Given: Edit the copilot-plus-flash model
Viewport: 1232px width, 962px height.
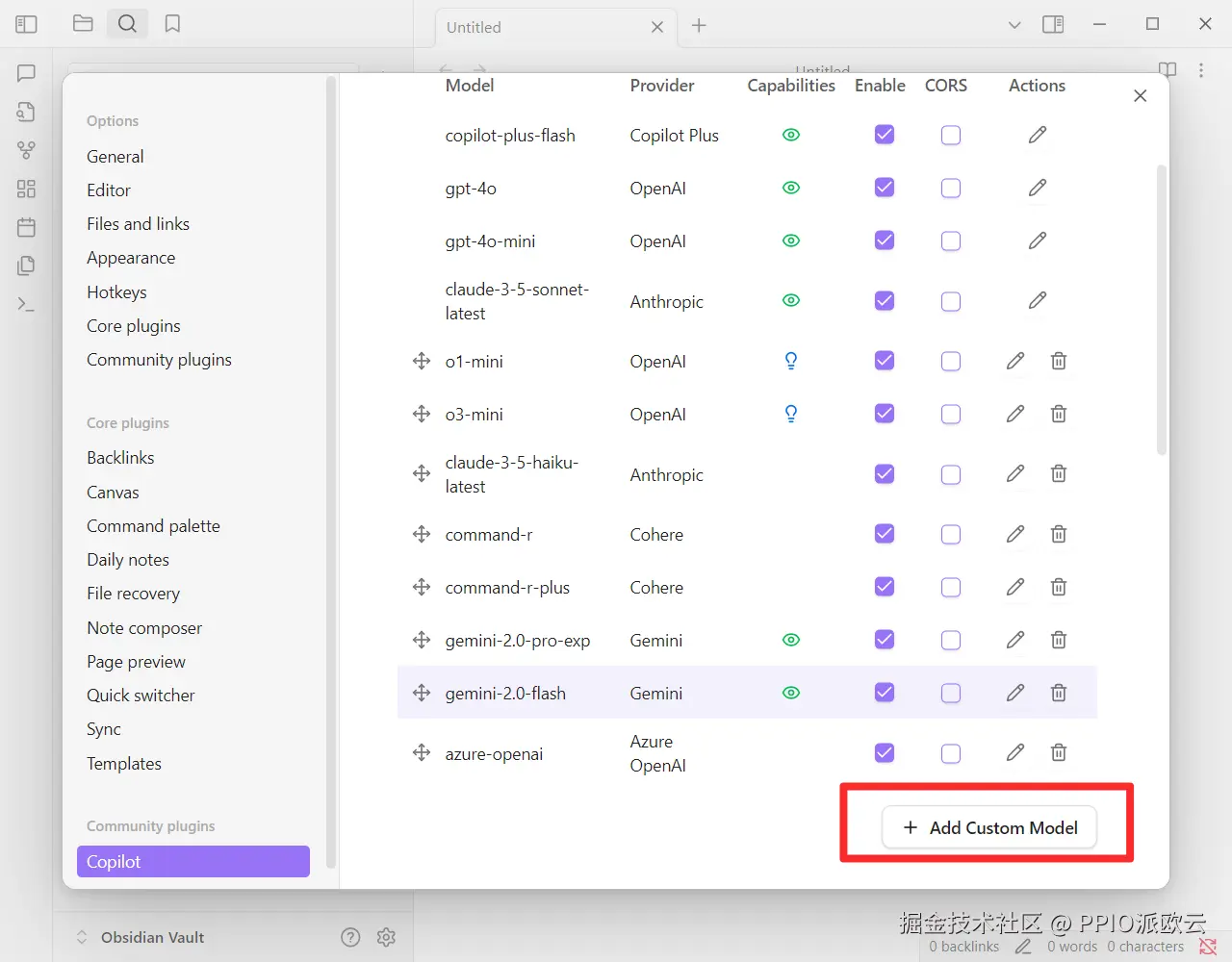Looking at the screenshot, I should [1037, 135].
